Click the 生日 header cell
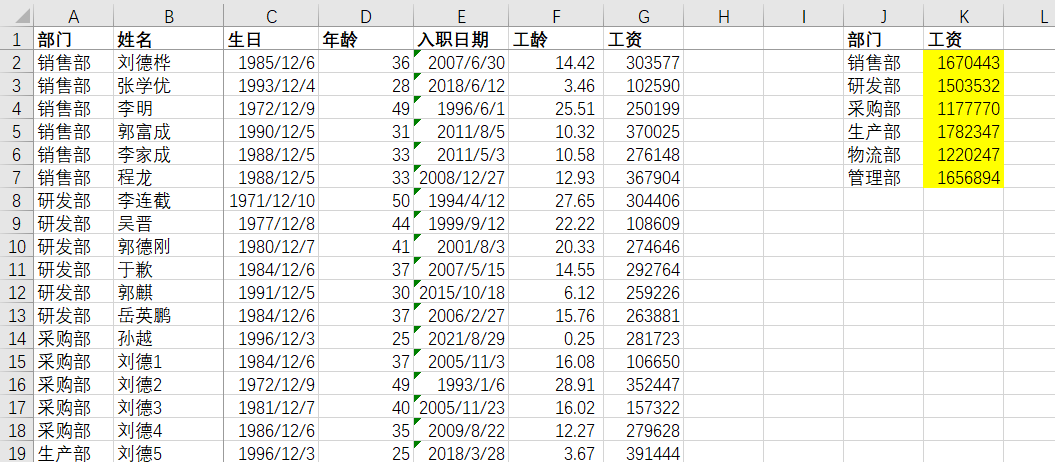 point(271,39)
